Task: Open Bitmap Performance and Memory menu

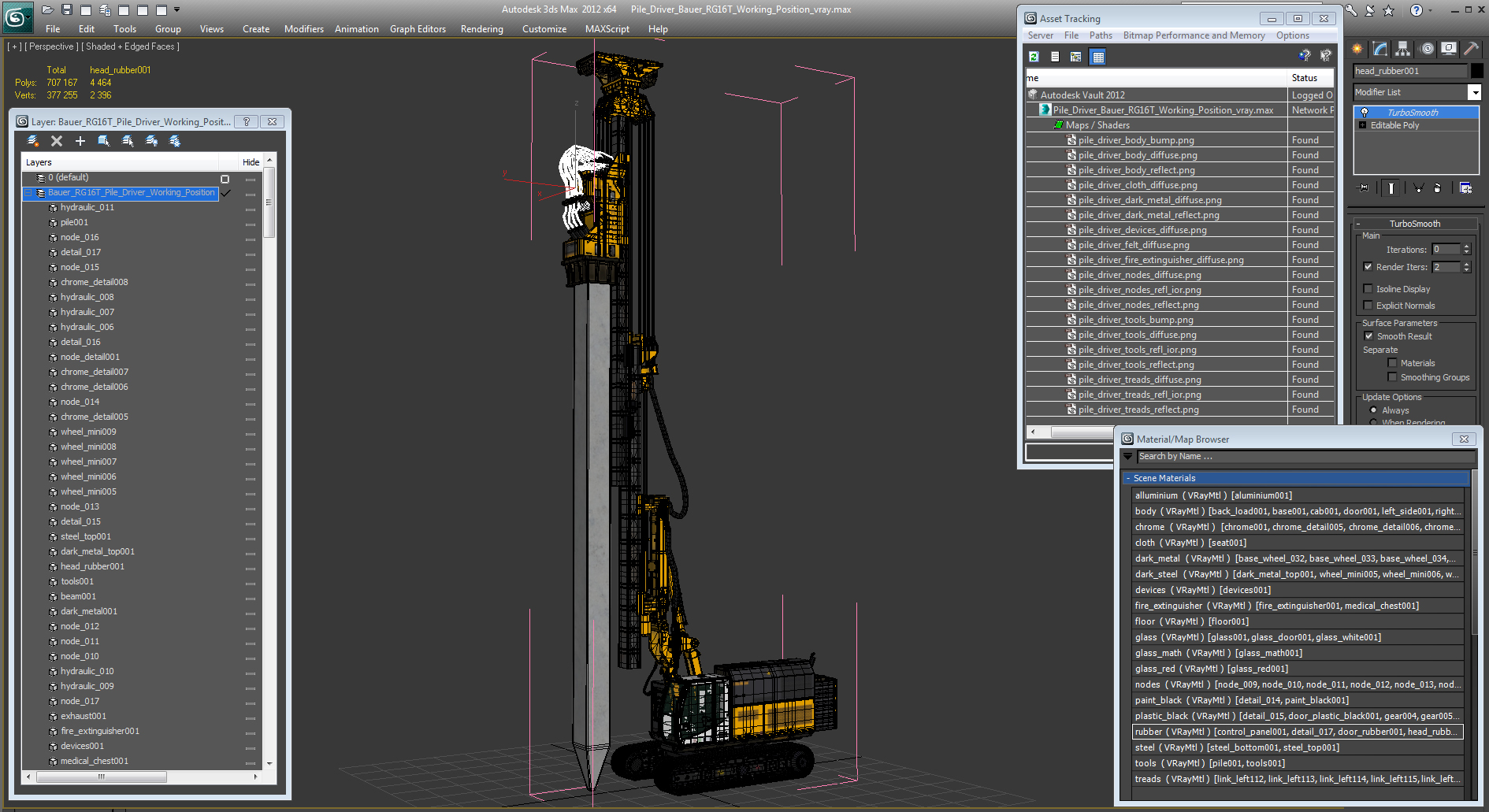Action: click(1194, 35)
